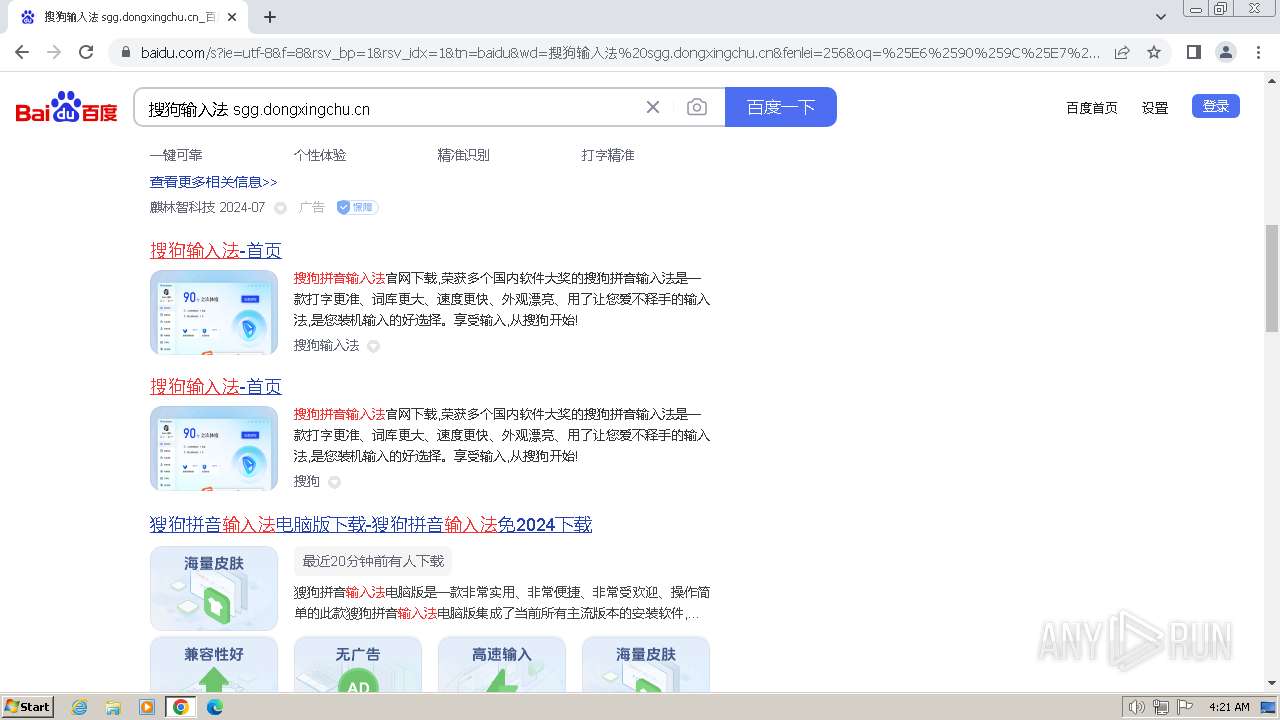Clear the search box with X icon
The width and height of the screenshot is (1280, 720).
(653, 107)
